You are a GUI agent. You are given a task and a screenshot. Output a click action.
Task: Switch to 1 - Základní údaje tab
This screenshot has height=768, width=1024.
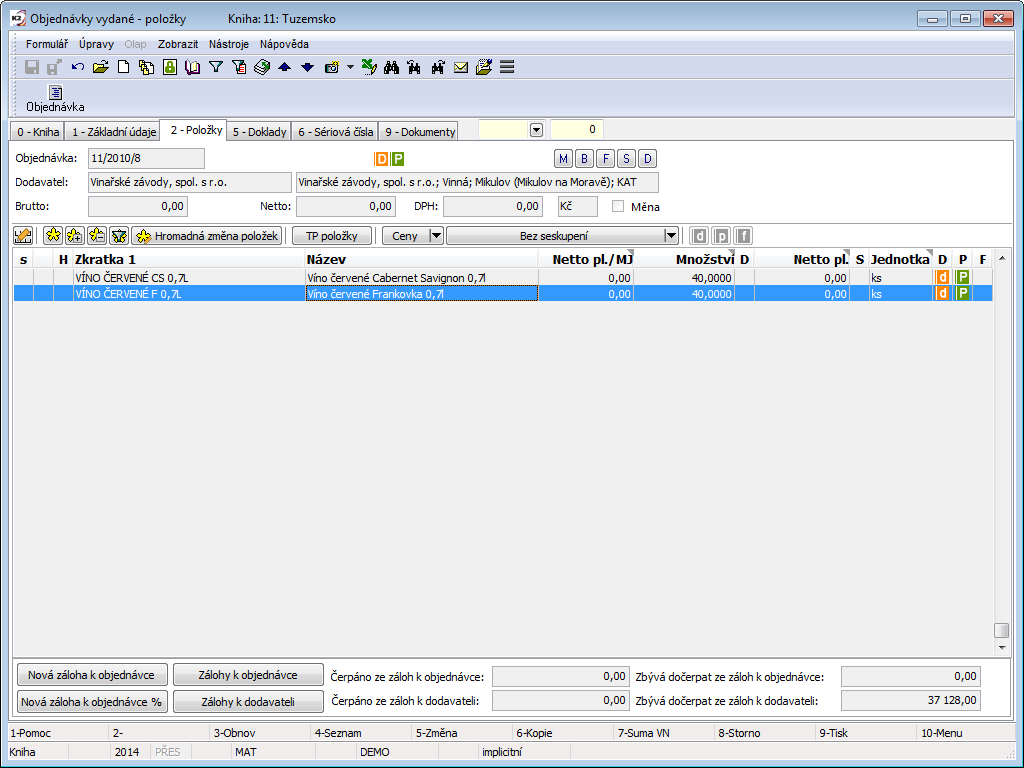[x=114, y=132]
